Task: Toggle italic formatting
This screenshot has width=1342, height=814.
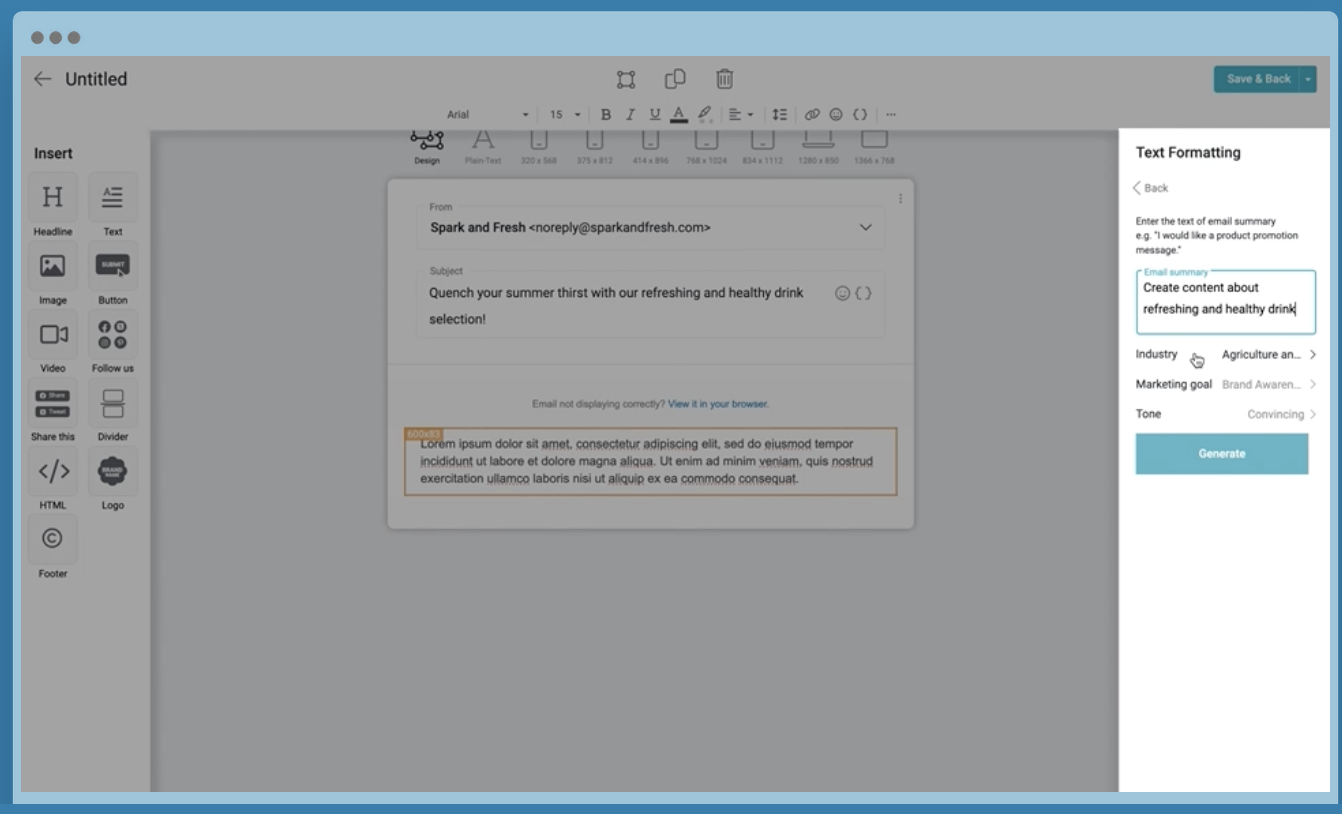Action: point(630,114)
